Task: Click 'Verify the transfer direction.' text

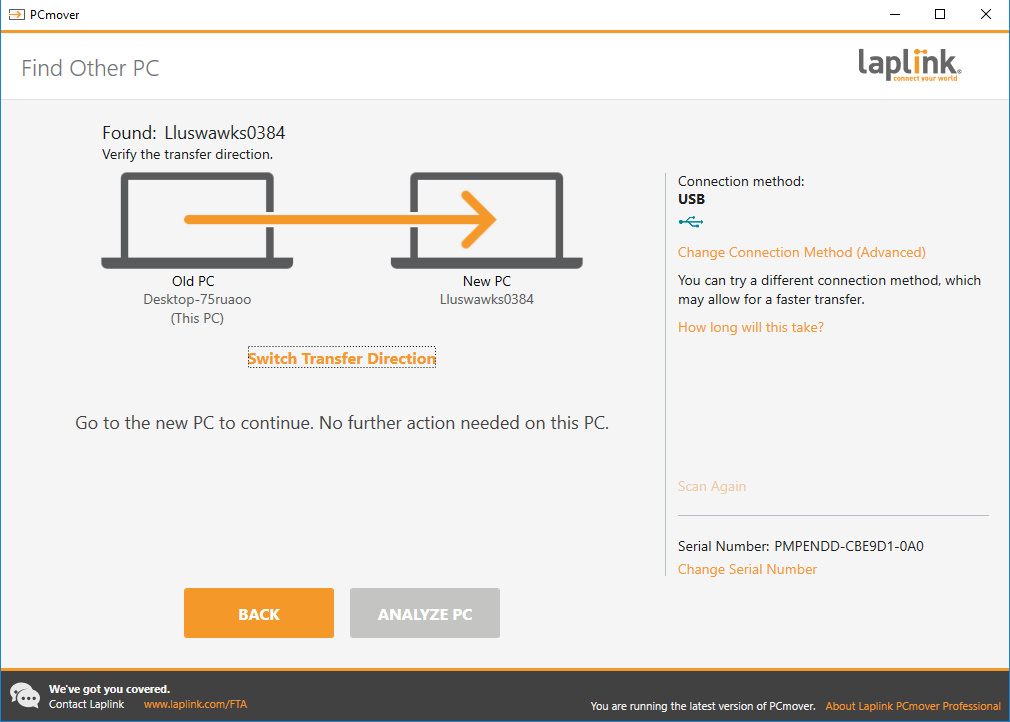Action: [x=187, y=155]
